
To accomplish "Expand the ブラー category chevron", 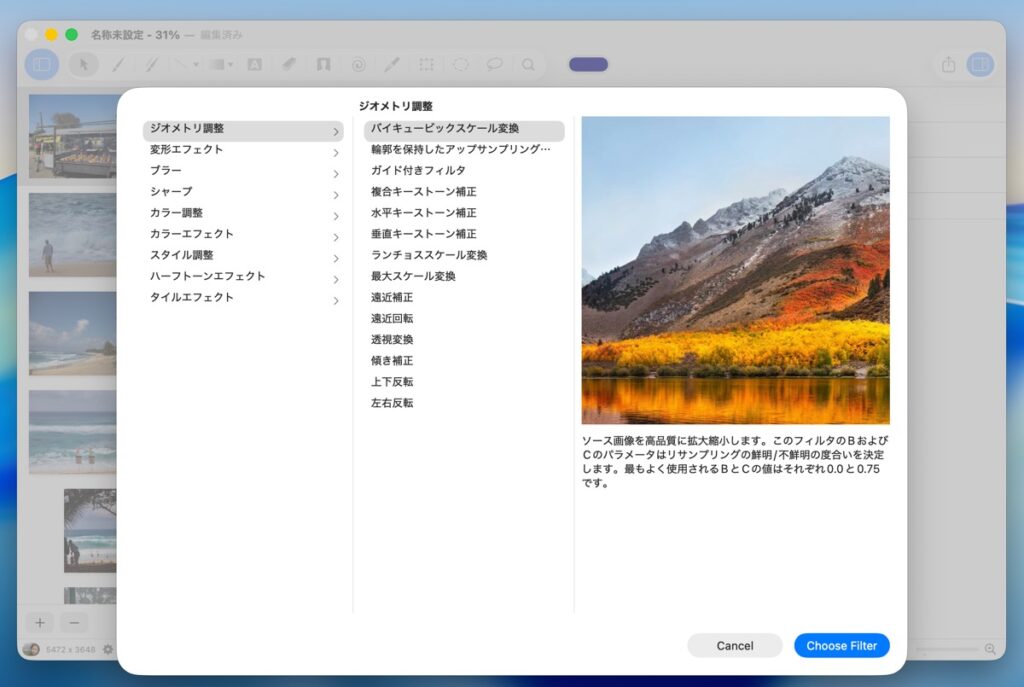I will click(335, 174).
